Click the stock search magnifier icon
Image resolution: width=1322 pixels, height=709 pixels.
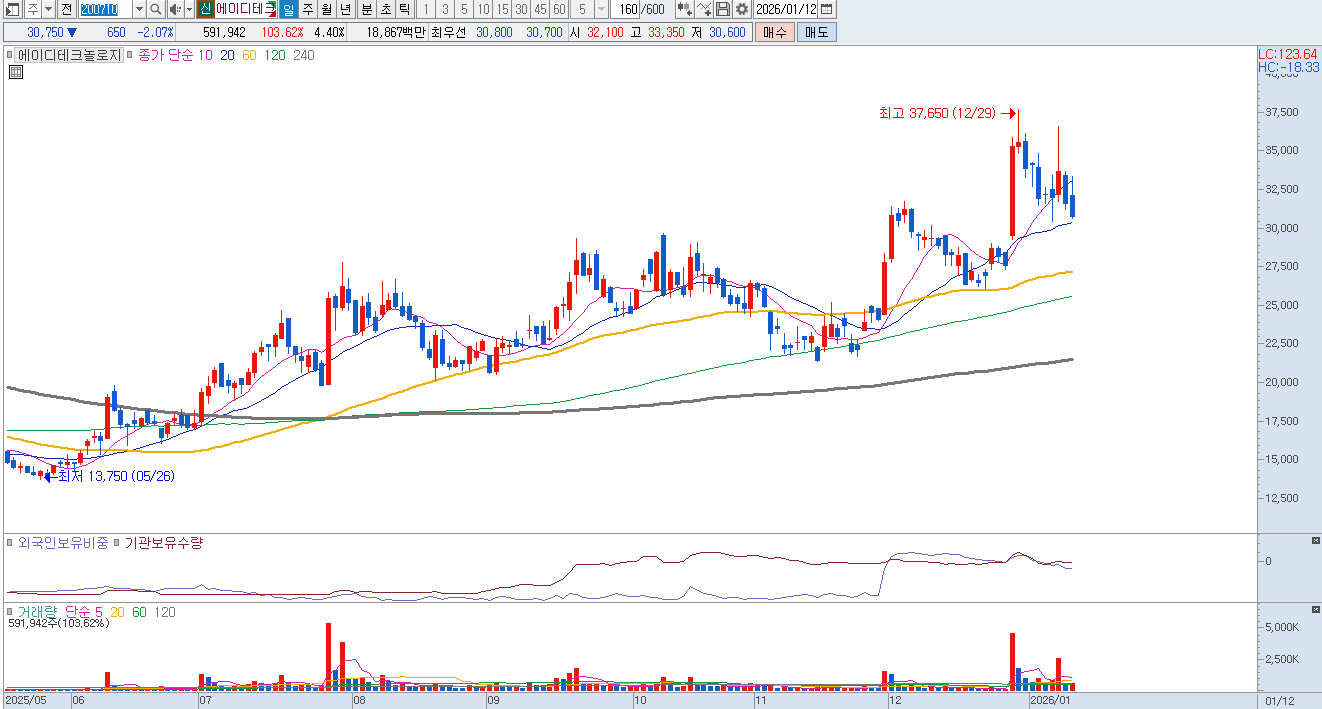pyautogui.click(x=156, y=9)
